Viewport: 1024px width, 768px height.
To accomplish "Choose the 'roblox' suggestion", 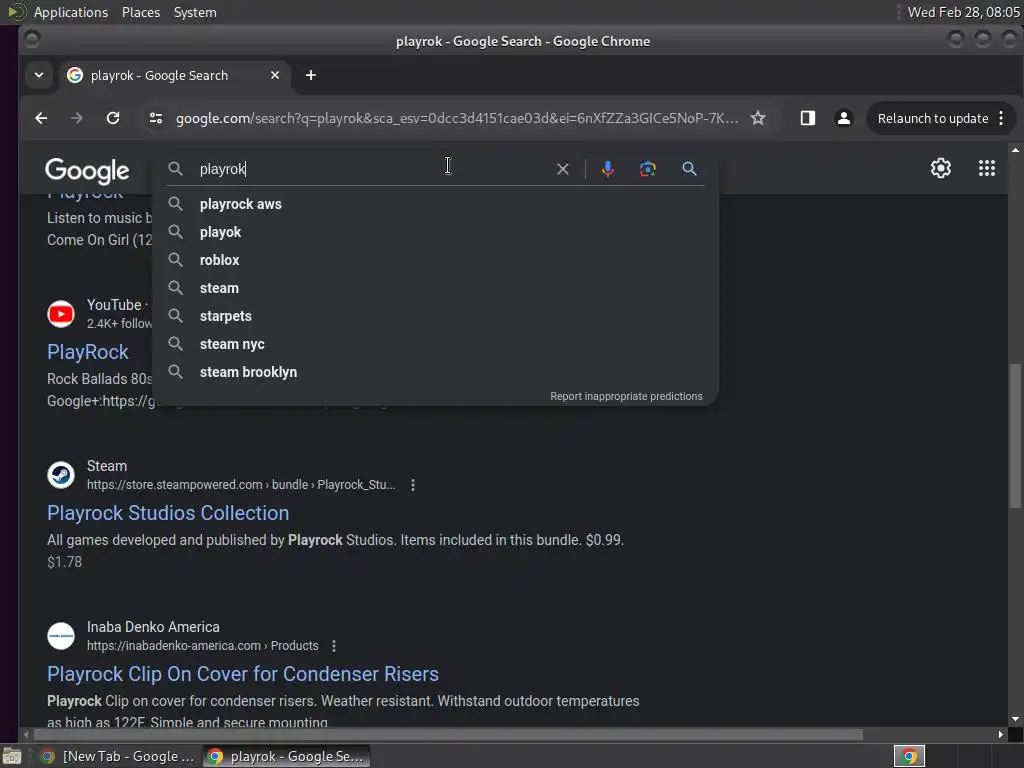I will coord(436,260).
